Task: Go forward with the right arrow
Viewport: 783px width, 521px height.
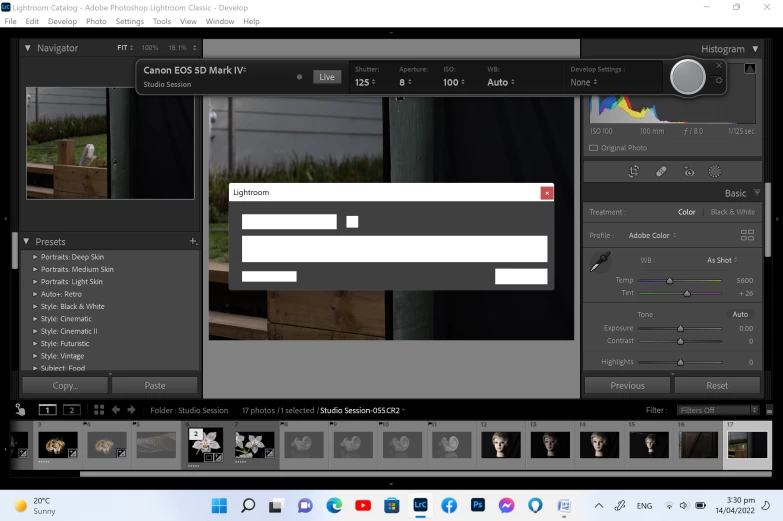Action: (131, 410)
